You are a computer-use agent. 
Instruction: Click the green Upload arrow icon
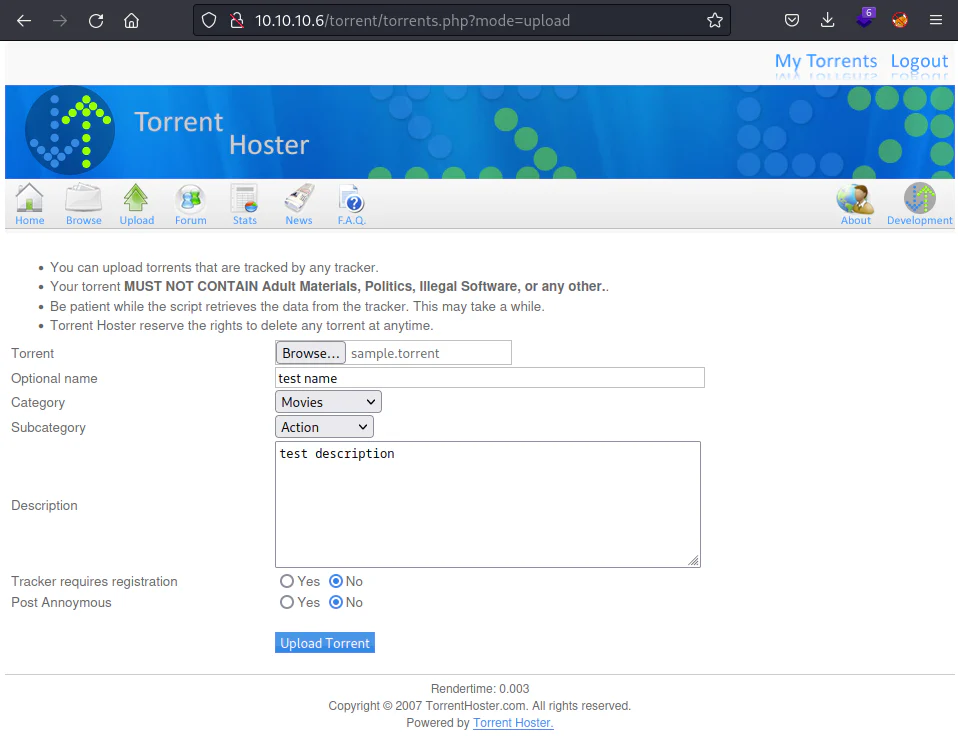[x=136, y=198]
